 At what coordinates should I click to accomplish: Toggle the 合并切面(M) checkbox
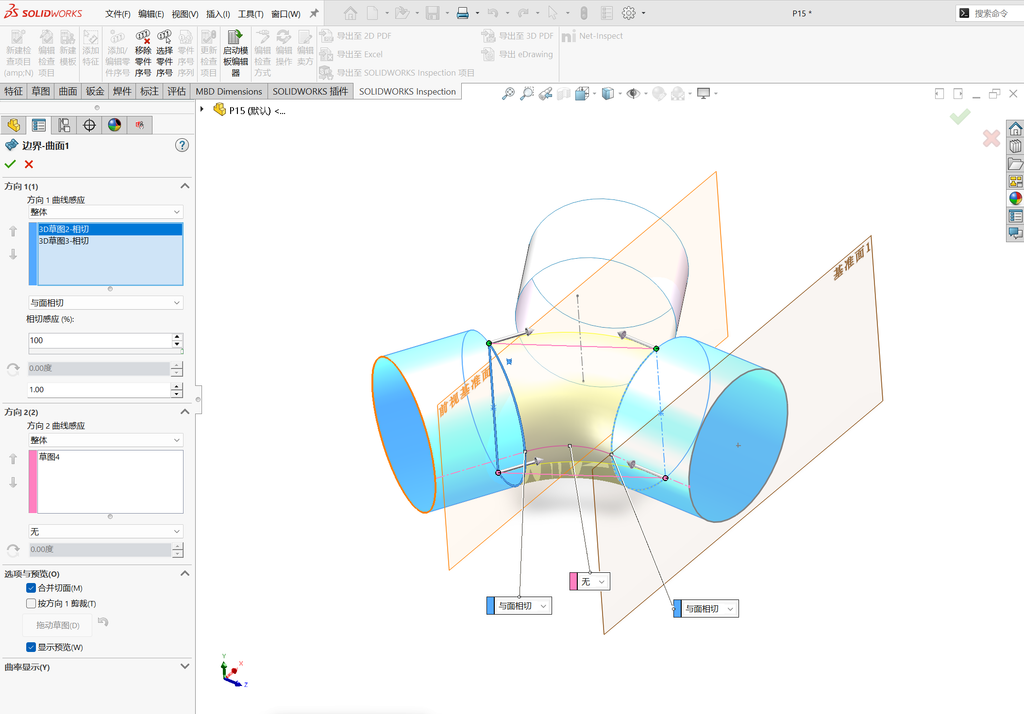click(31, 588)
